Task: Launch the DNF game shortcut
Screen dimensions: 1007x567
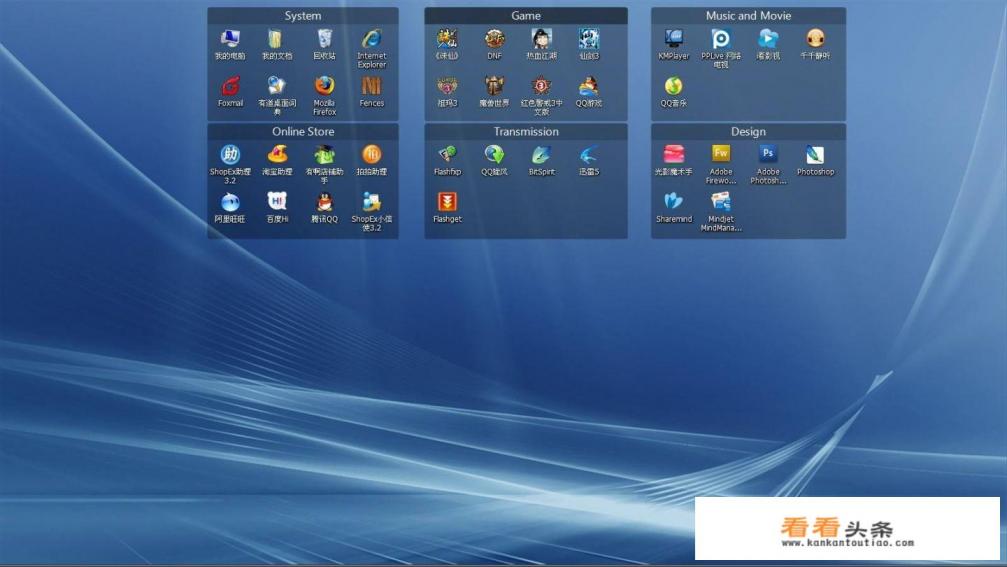Action: (495, 40)
